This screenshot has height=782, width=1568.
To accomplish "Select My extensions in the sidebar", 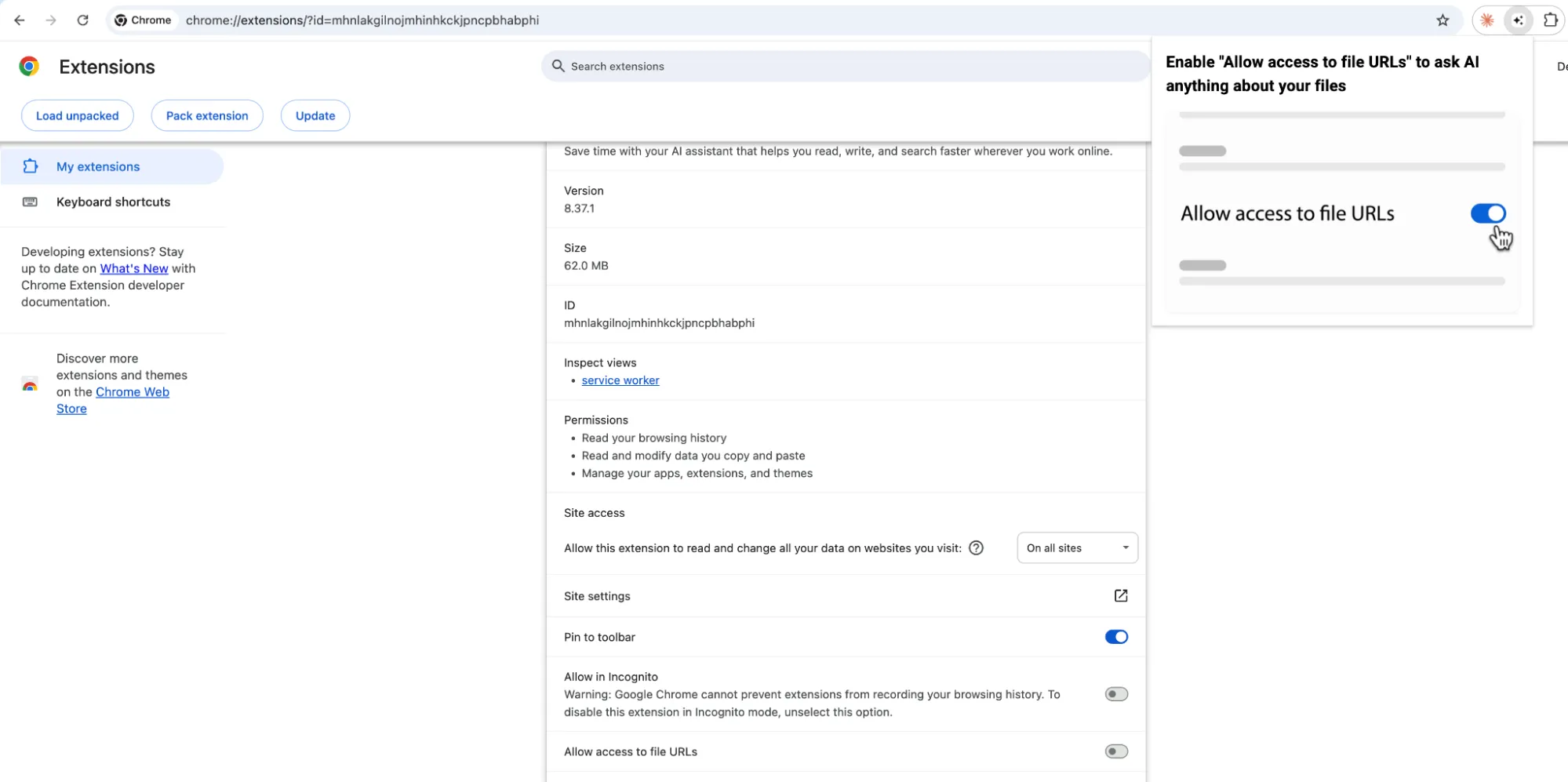I will click(112, 166).
